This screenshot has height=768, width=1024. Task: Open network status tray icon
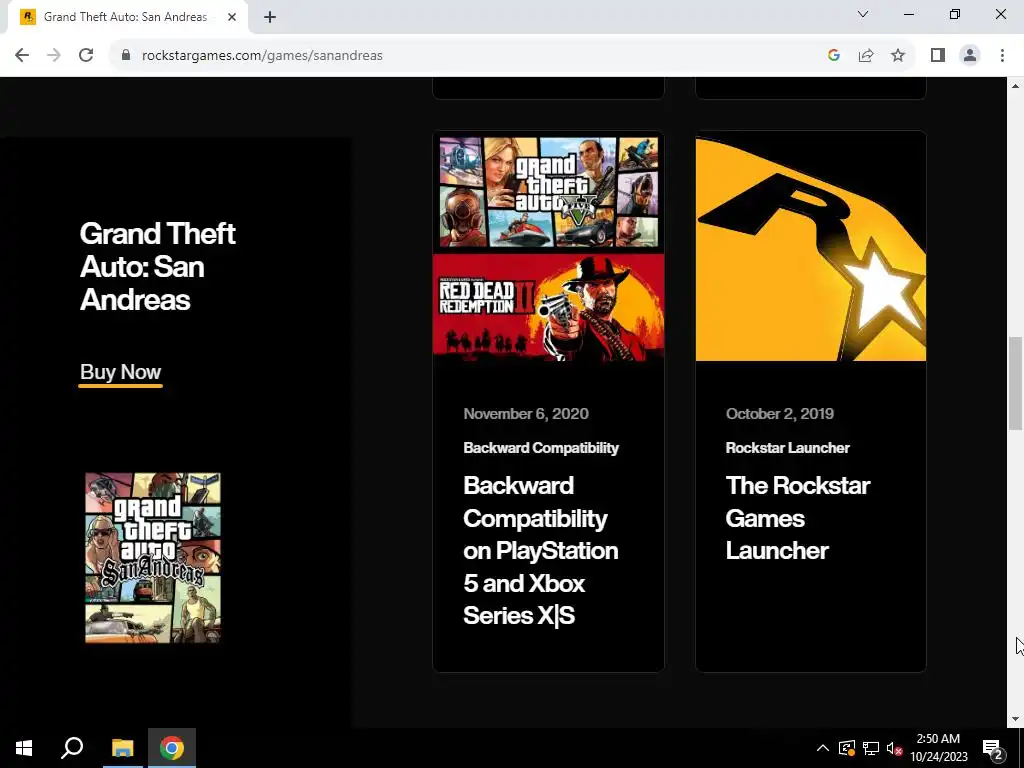(x=871, y=748)
